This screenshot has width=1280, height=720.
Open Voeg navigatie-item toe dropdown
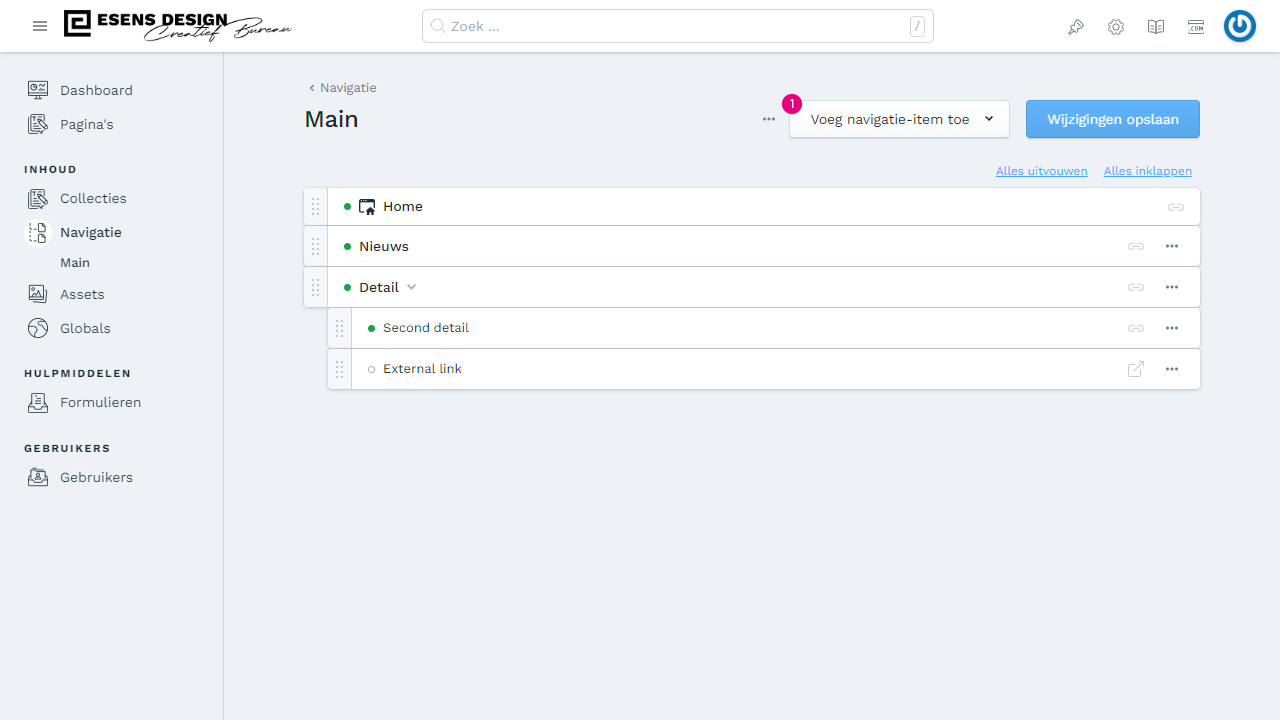click(x=899, y=119)
